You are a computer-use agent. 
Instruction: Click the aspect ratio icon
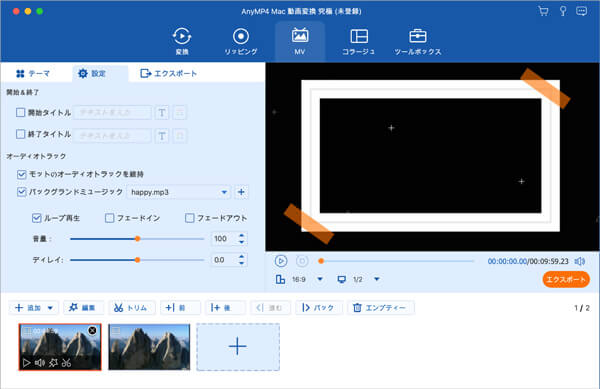pyautogui.click(x=280, y=279)
